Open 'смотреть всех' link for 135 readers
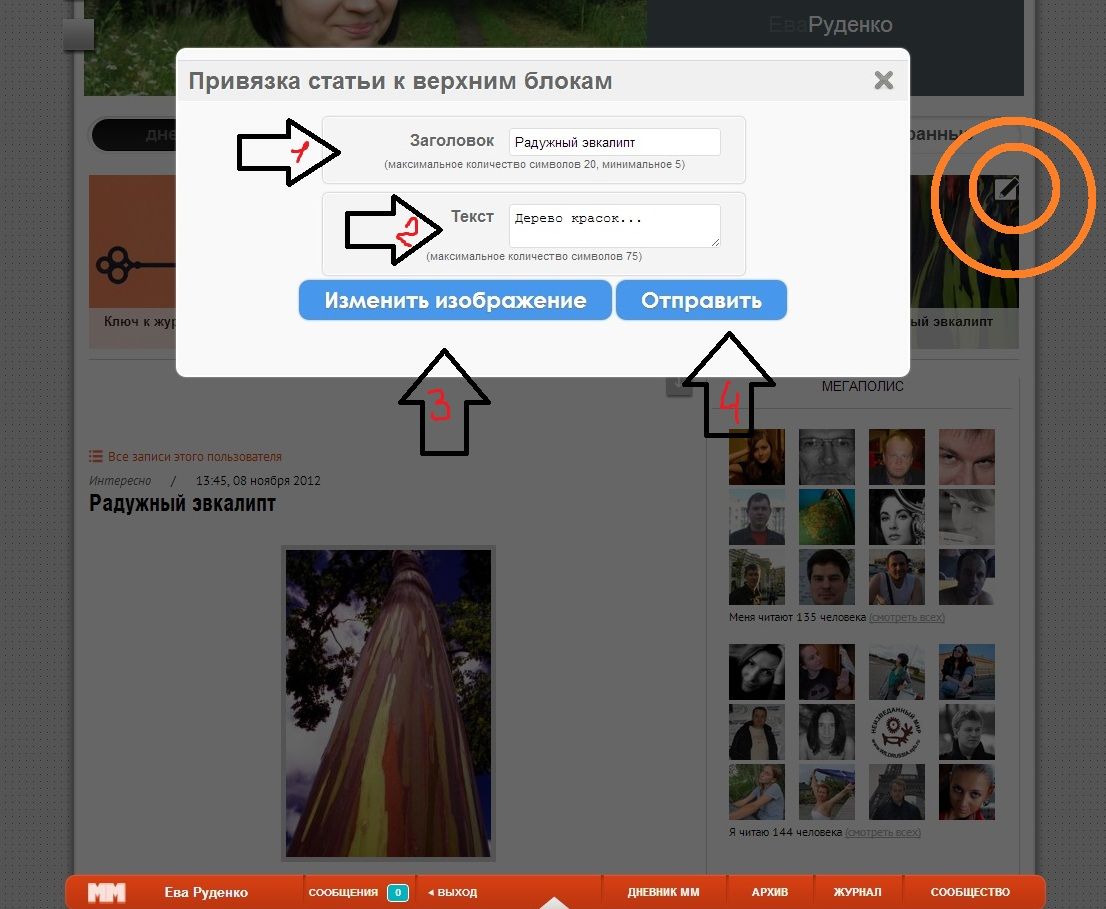Image resolution: width=1106 pixels, height=909 pixels. tap(906, 618)
